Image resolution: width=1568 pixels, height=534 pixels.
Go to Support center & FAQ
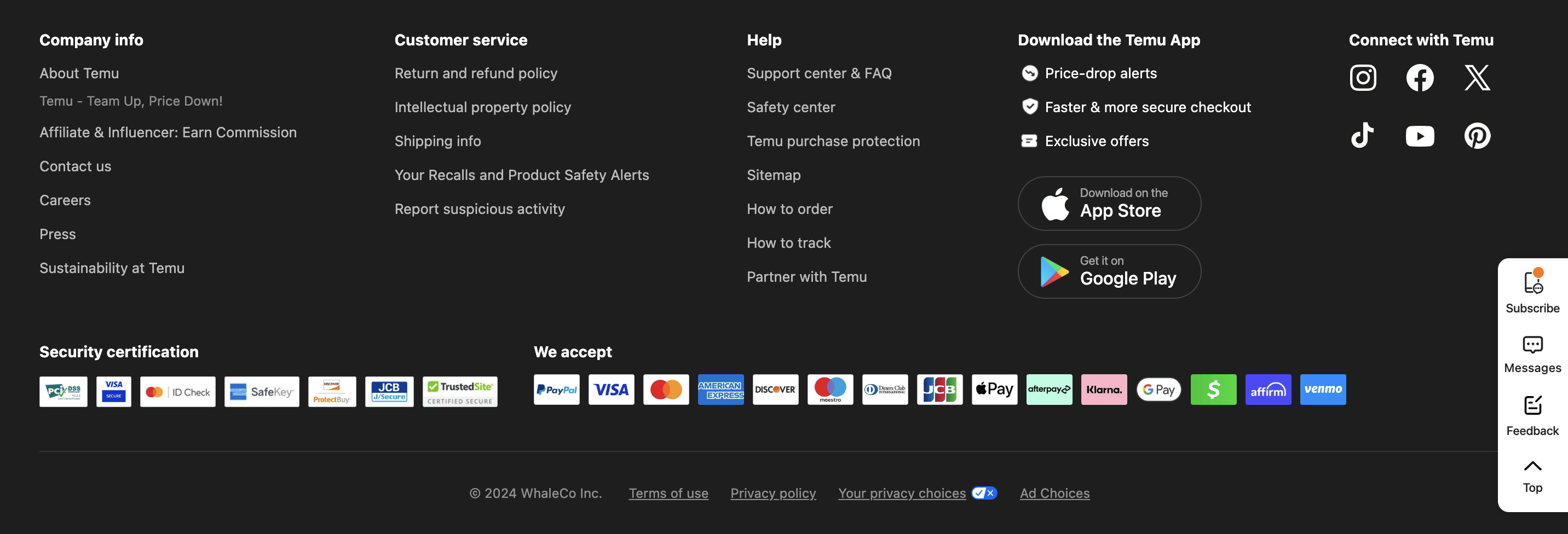pyautogui.click(x=818, y=74)
